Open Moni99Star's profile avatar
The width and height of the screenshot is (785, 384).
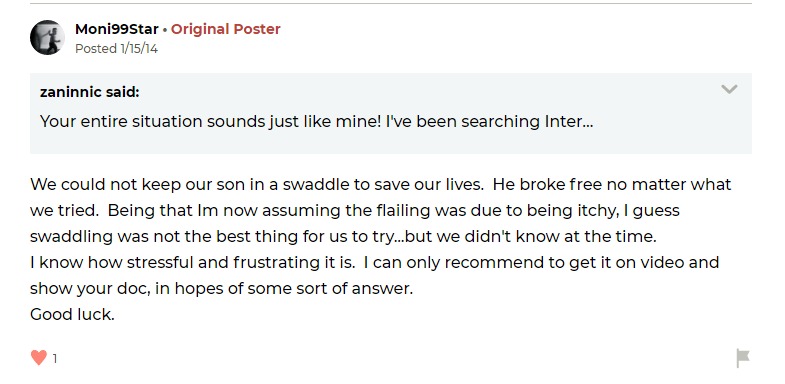coord(48,38)
